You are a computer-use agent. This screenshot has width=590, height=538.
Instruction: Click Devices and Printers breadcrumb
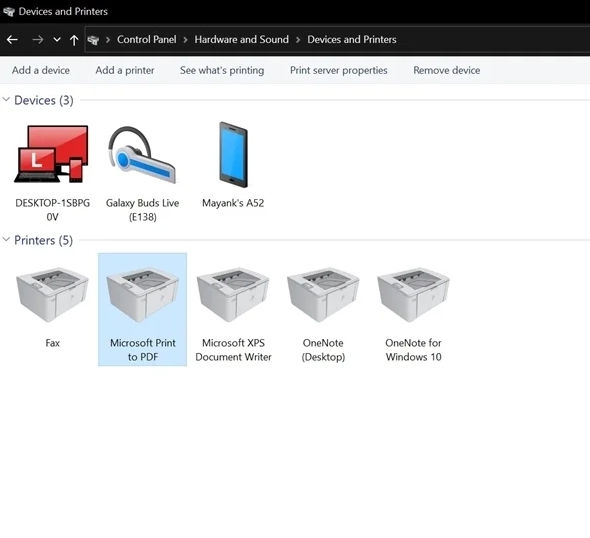point(352,40)
